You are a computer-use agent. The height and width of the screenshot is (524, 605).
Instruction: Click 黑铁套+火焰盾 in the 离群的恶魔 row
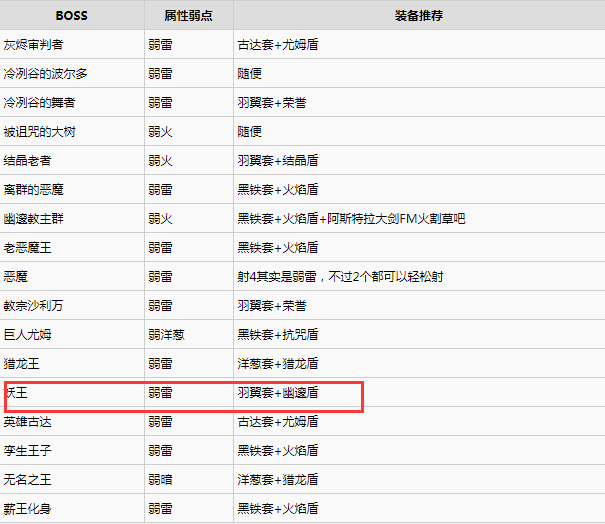(x=278, y=189)
